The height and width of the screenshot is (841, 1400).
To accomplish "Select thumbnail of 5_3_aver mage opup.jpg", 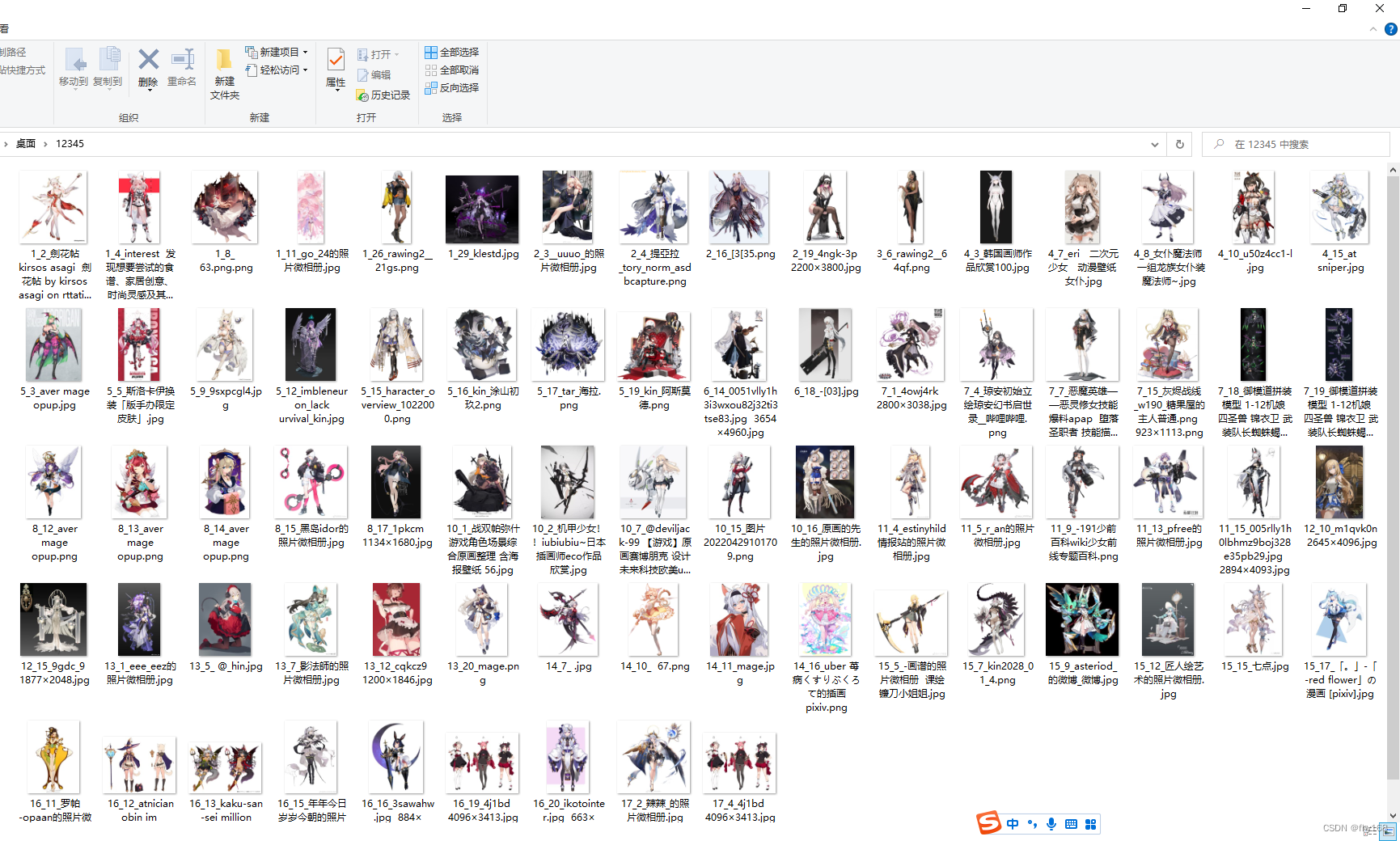I will coord(53,345).
